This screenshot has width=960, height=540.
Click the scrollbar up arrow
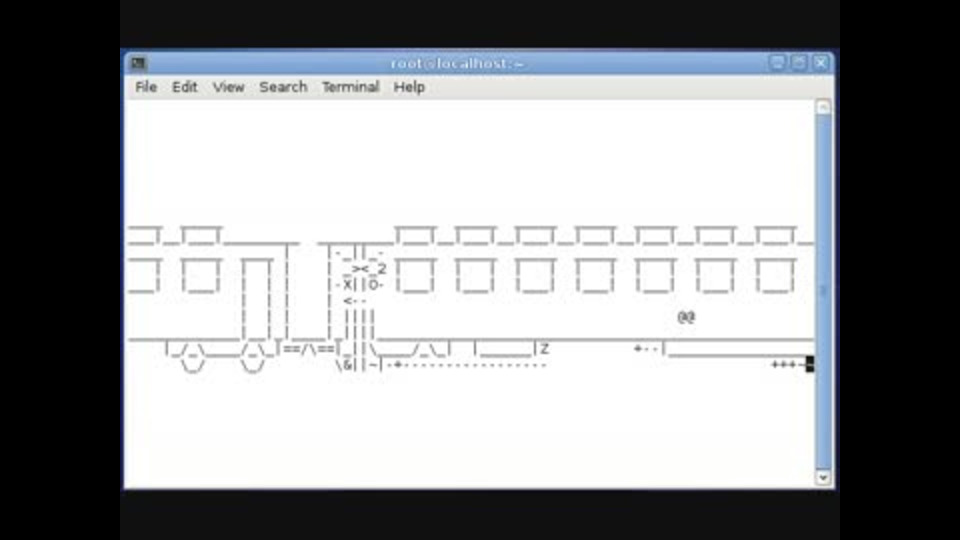tap(823, 107)
